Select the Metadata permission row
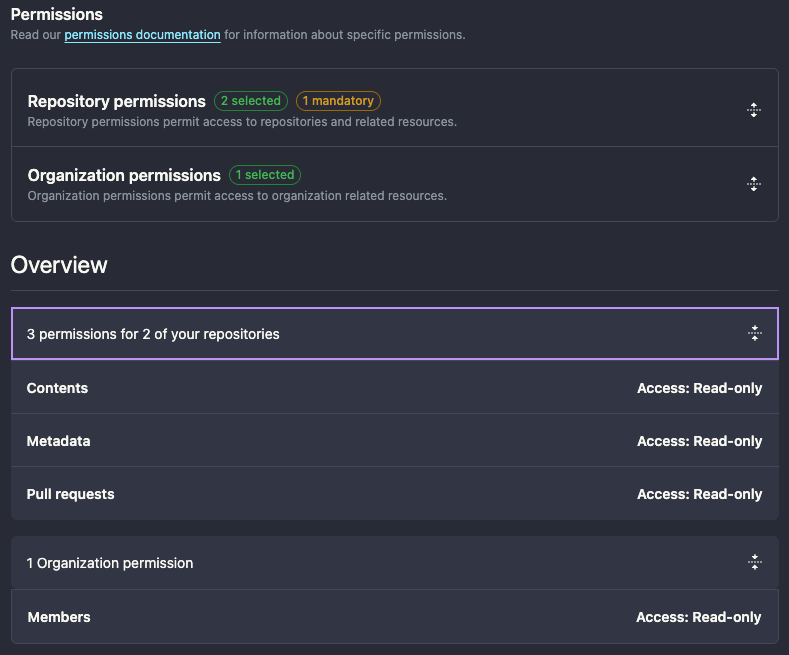Image resolution: width=789 pixels, height=655 pixels. pyautogui.click(x=58, y=441)
